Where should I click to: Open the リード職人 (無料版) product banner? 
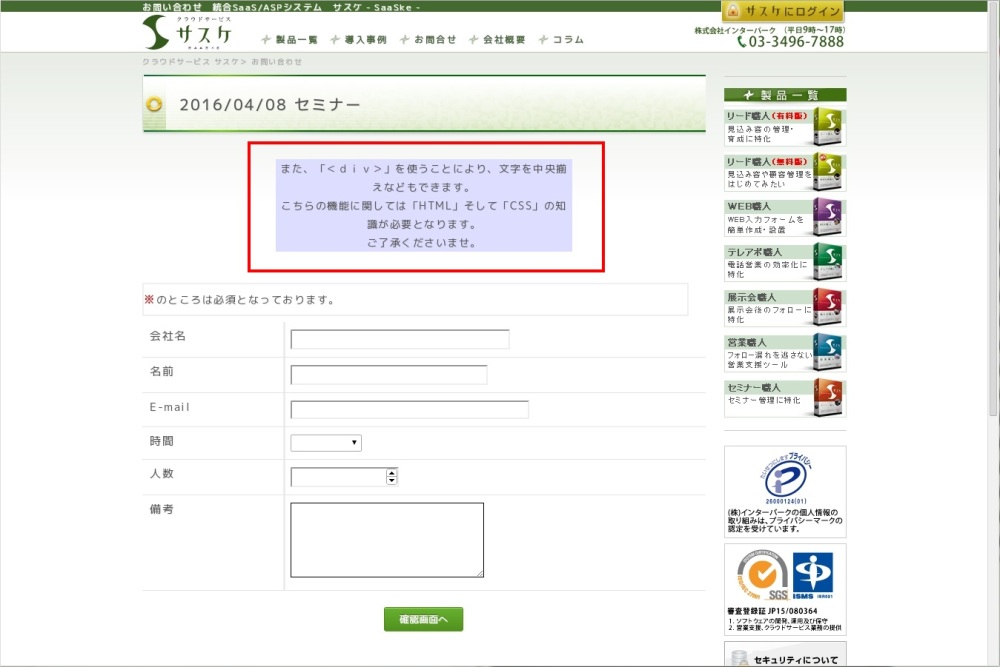pyautogui.click(x=784, y=172)
